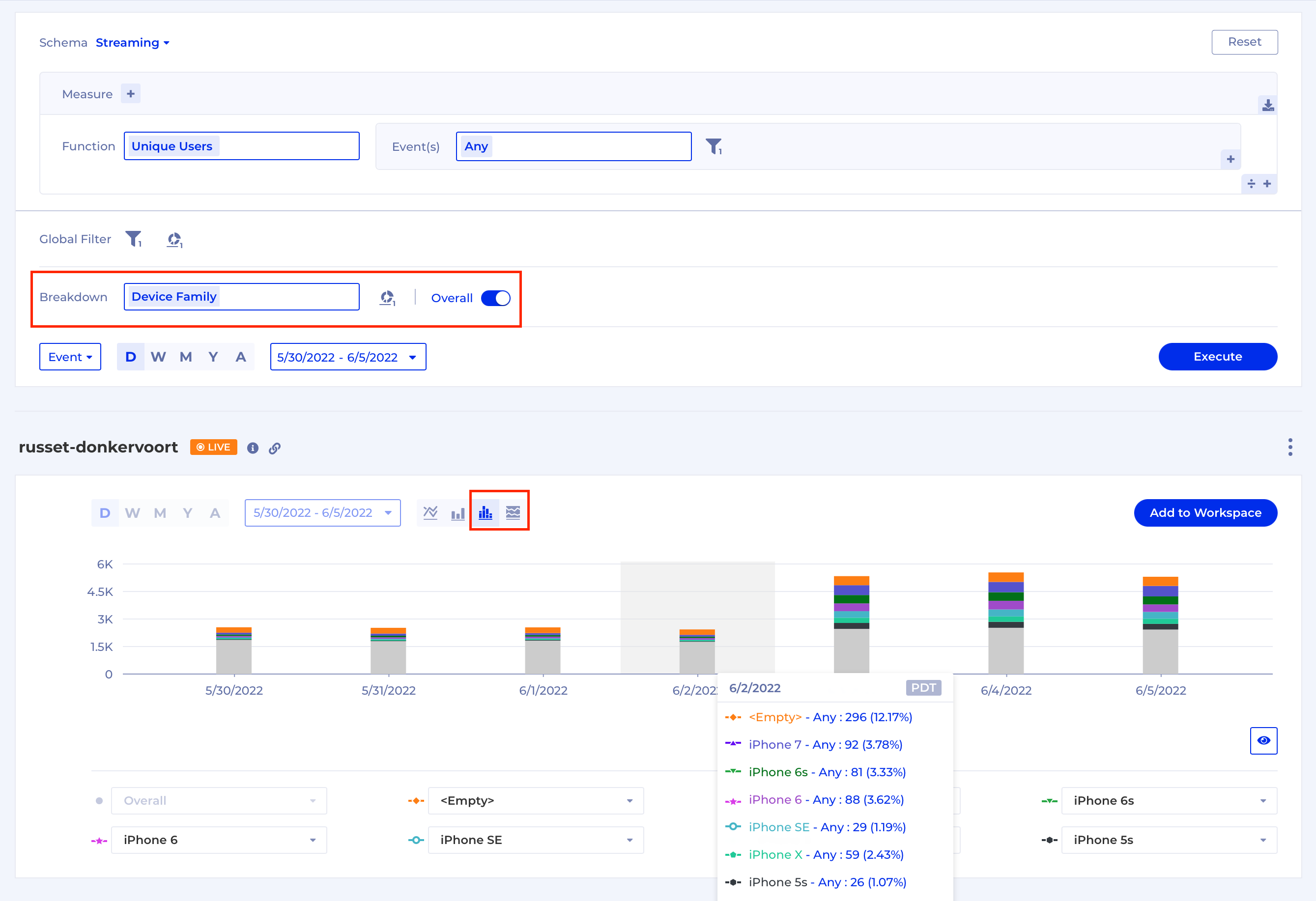Screen dimensions: 1316x901
Task: Click Add to Workspace button
Action: point(1205,513)
